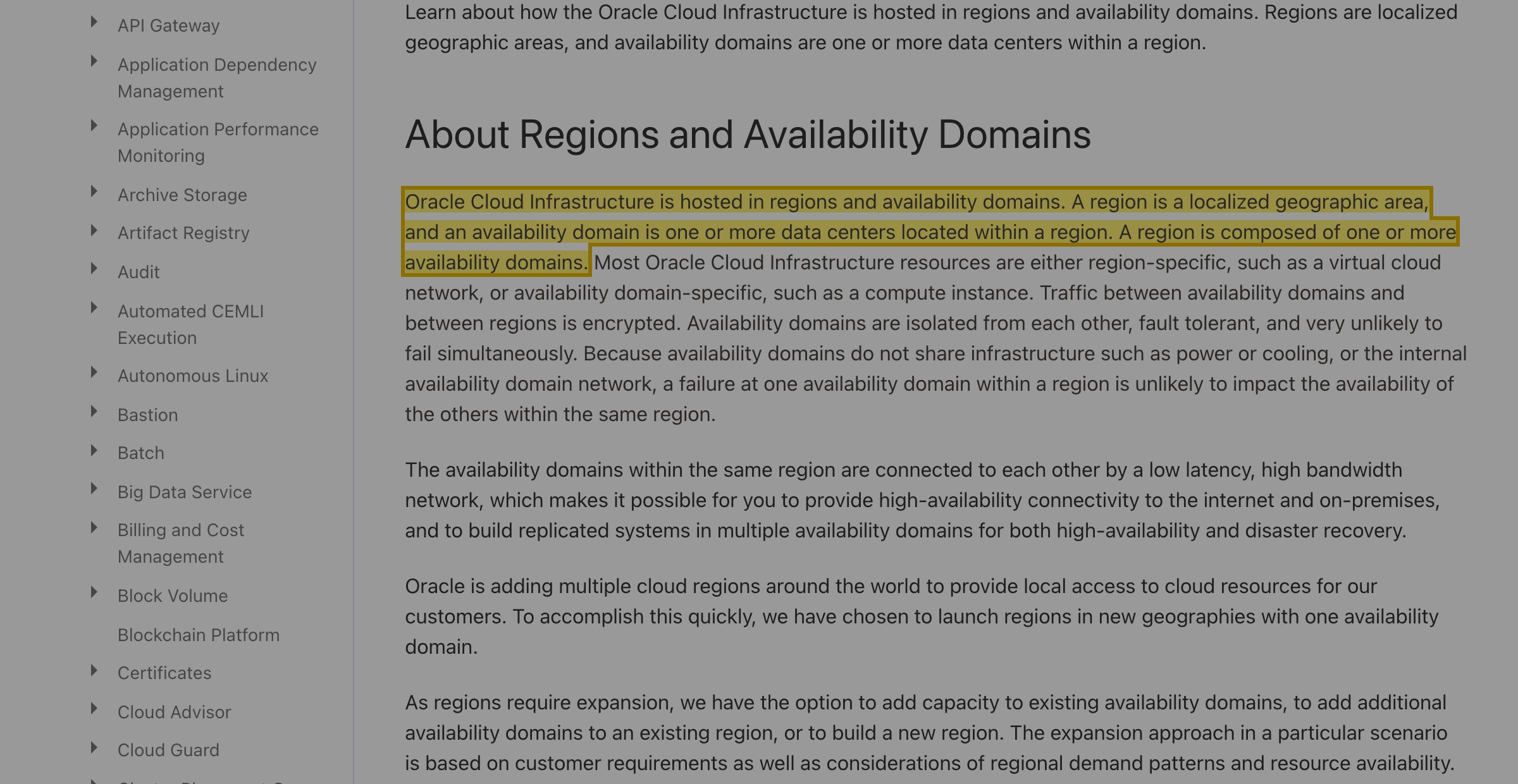Expand Billing and Cost Management arrow
Image resolution: width=1518 pixels, height=784 pixels.
(94, 527)
